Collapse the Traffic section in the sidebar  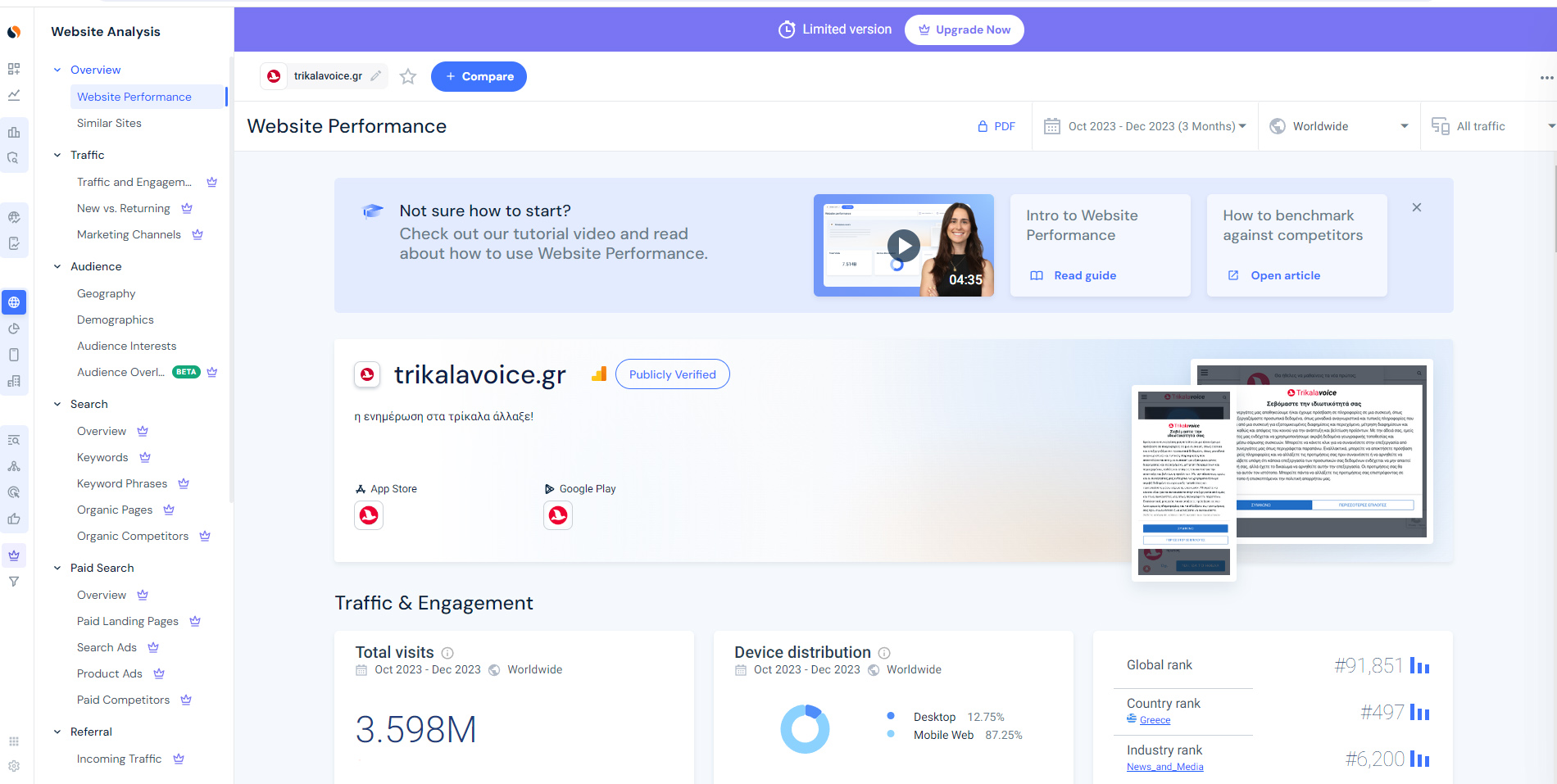pyautogui.click(x=57, y=155)
